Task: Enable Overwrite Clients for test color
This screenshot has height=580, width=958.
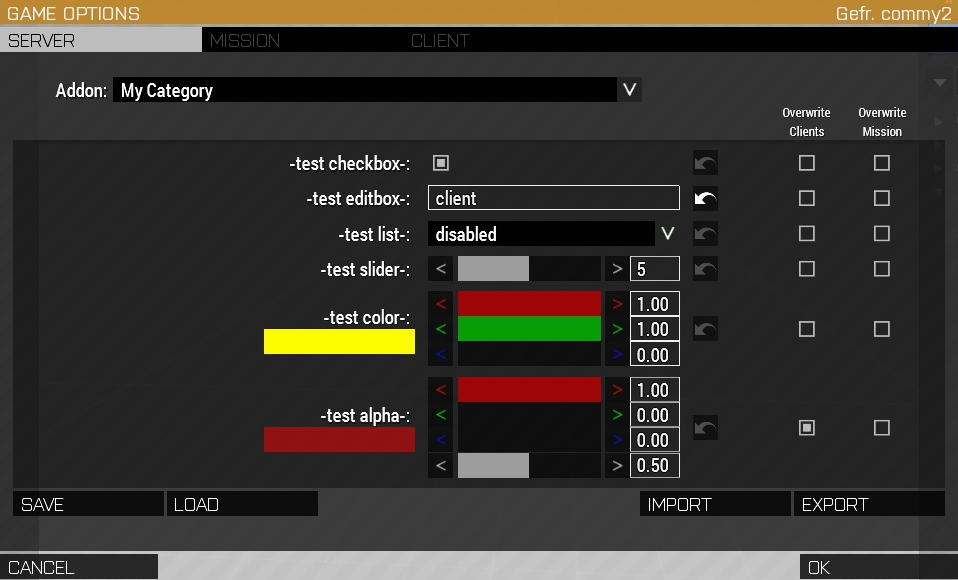Action: (806, 329)
